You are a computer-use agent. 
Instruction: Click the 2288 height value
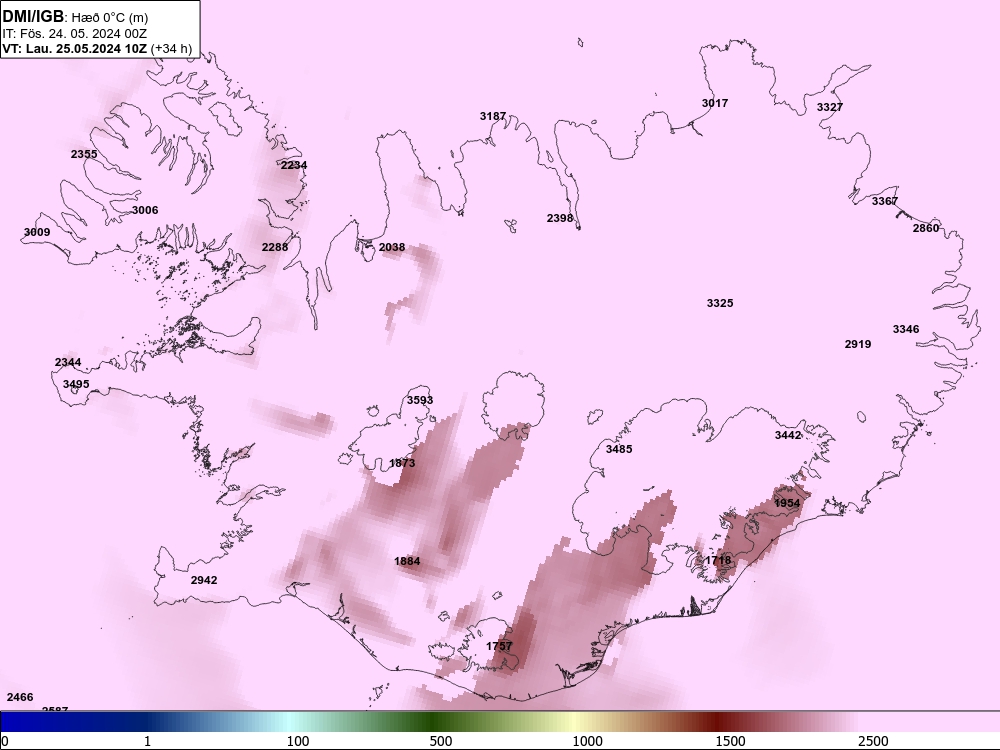tap(275, 247)
